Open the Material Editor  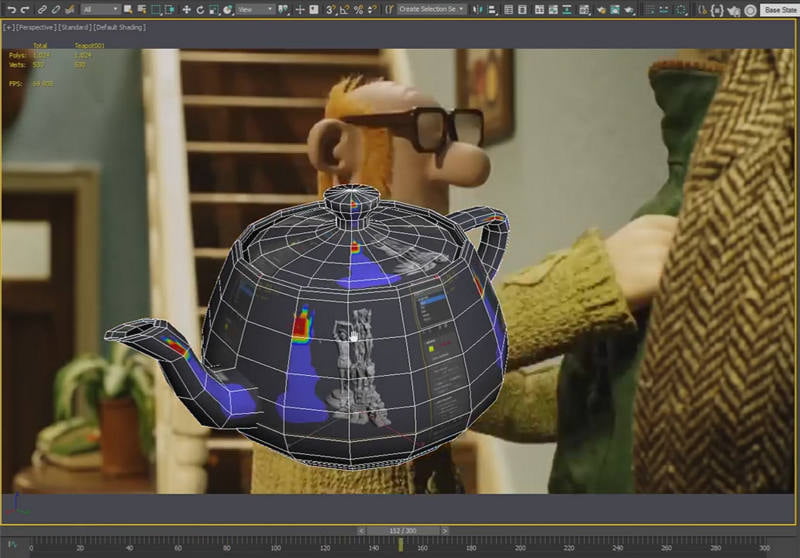pos(585,10)
